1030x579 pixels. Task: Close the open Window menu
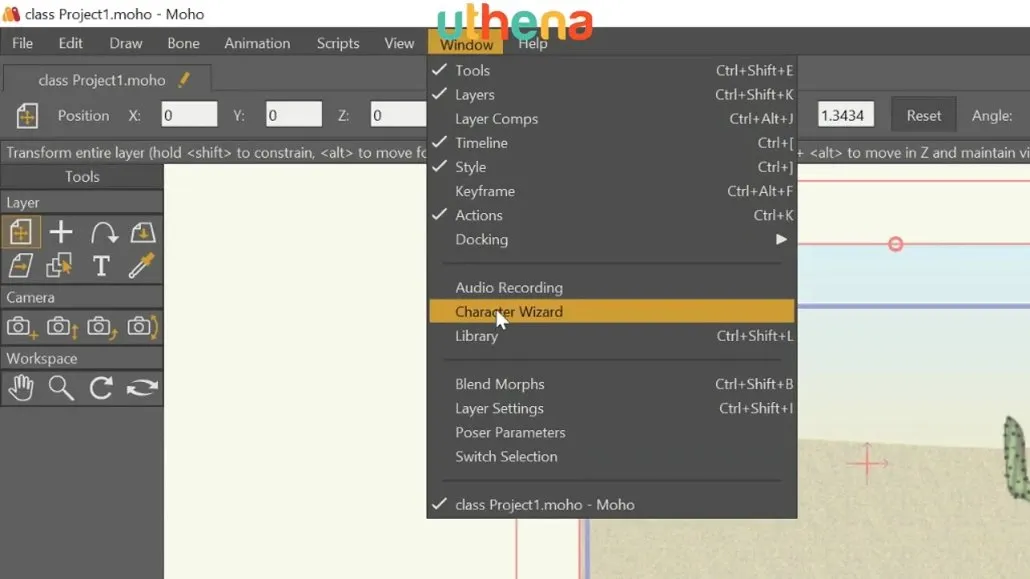pyautogui.click(x=466, y=44)
